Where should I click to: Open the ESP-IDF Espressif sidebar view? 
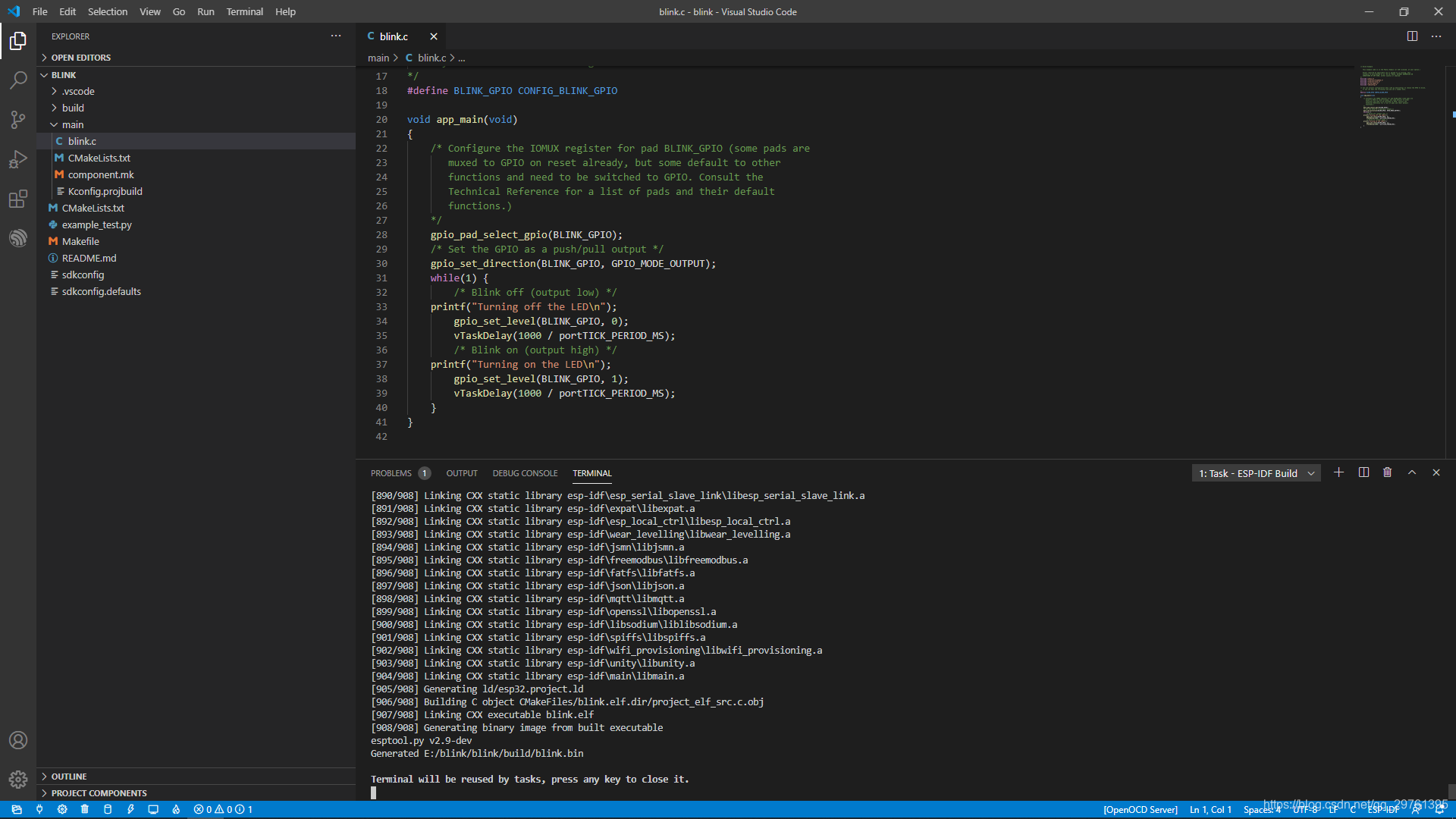tap(18, 238)
